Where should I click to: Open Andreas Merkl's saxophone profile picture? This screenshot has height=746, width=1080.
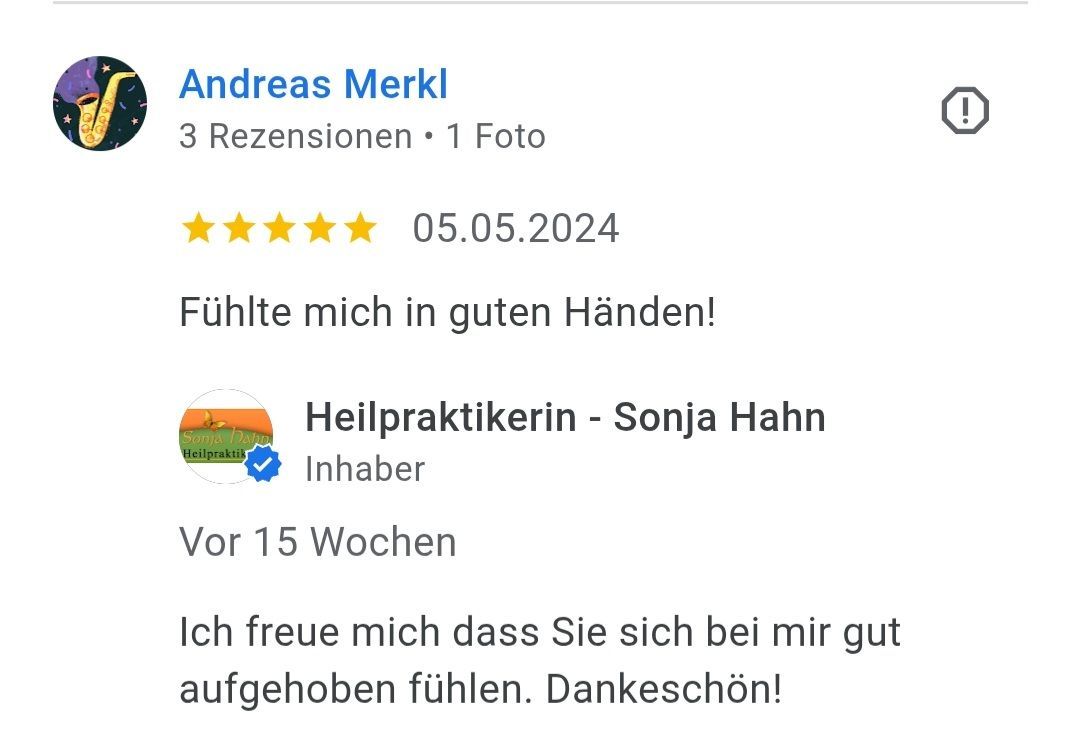[x=100, y=103]
